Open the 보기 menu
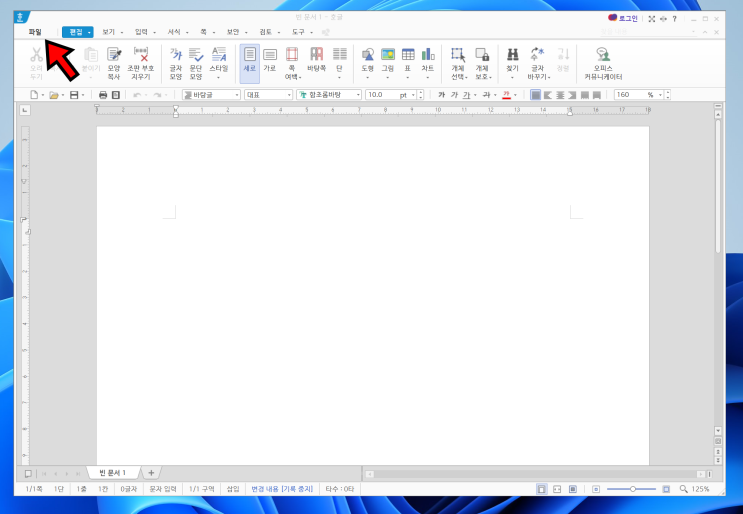Screen dimensions: 743x514 [x=109, y=32]
